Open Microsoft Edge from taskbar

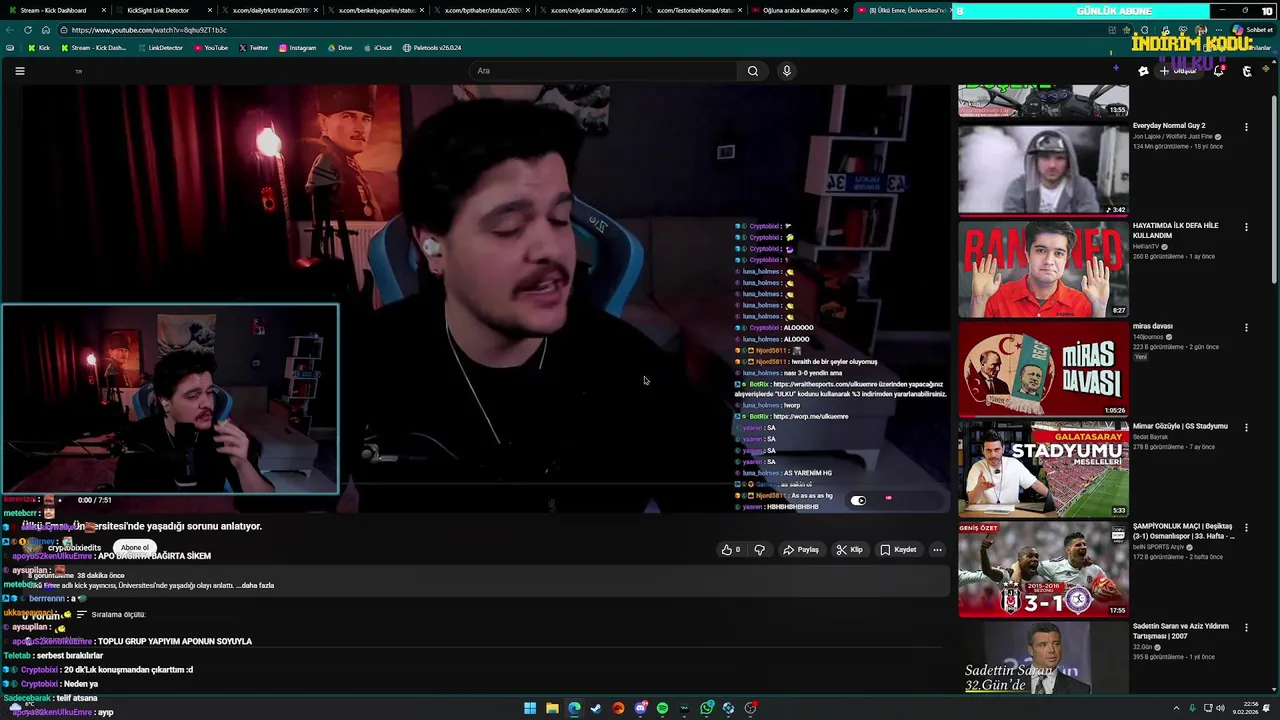(574, 708)
